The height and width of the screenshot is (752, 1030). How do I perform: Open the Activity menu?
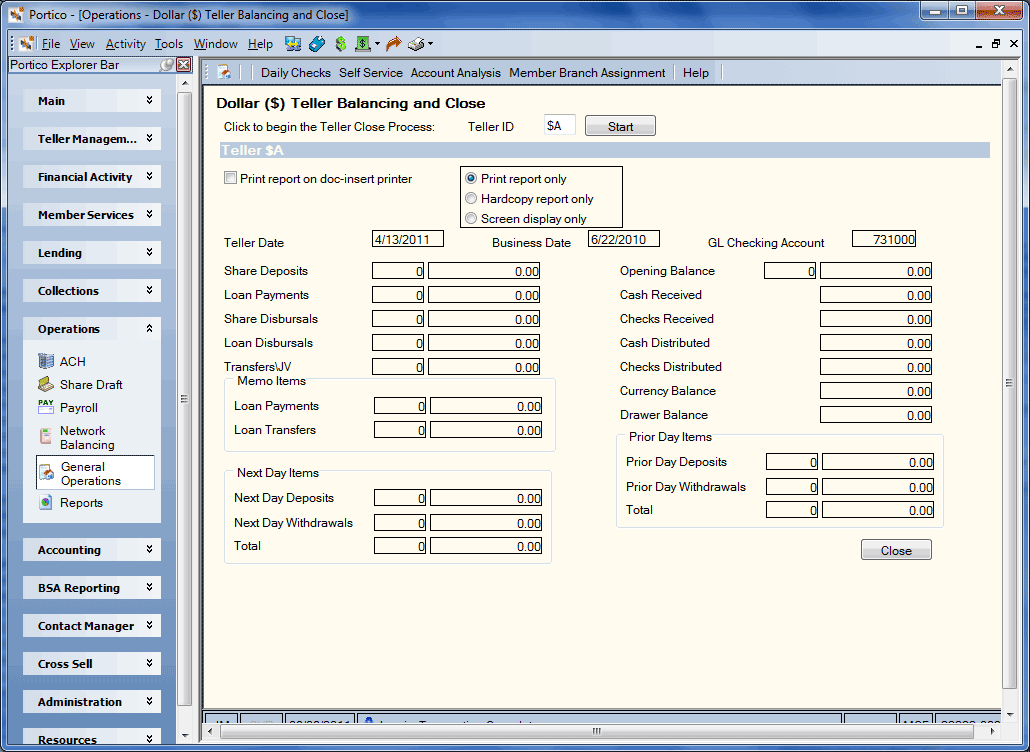125,44
